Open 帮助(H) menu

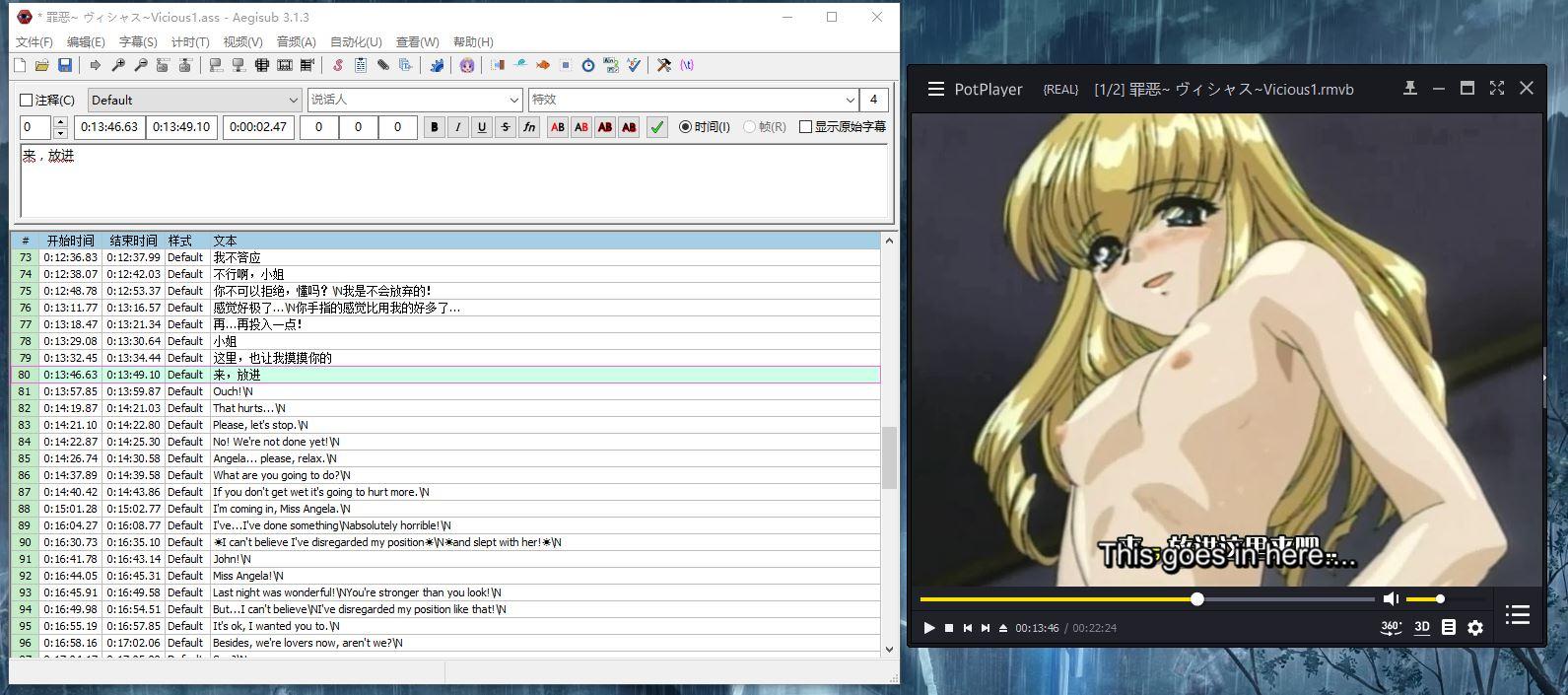(473, 41)
